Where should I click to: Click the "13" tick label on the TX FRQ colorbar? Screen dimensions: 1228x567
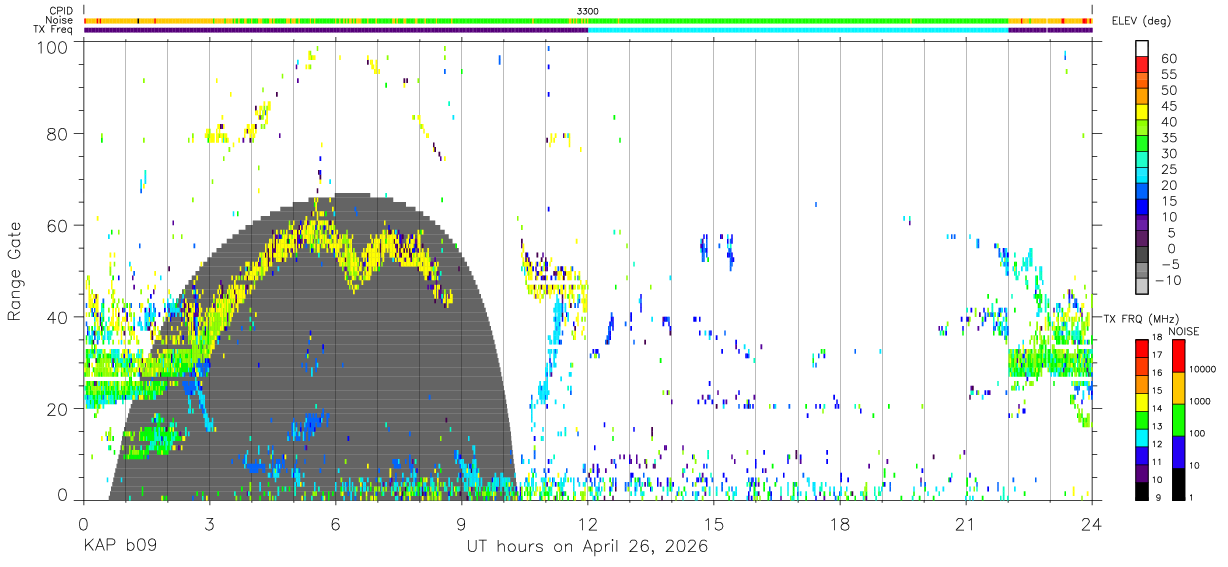(1158, 426)
